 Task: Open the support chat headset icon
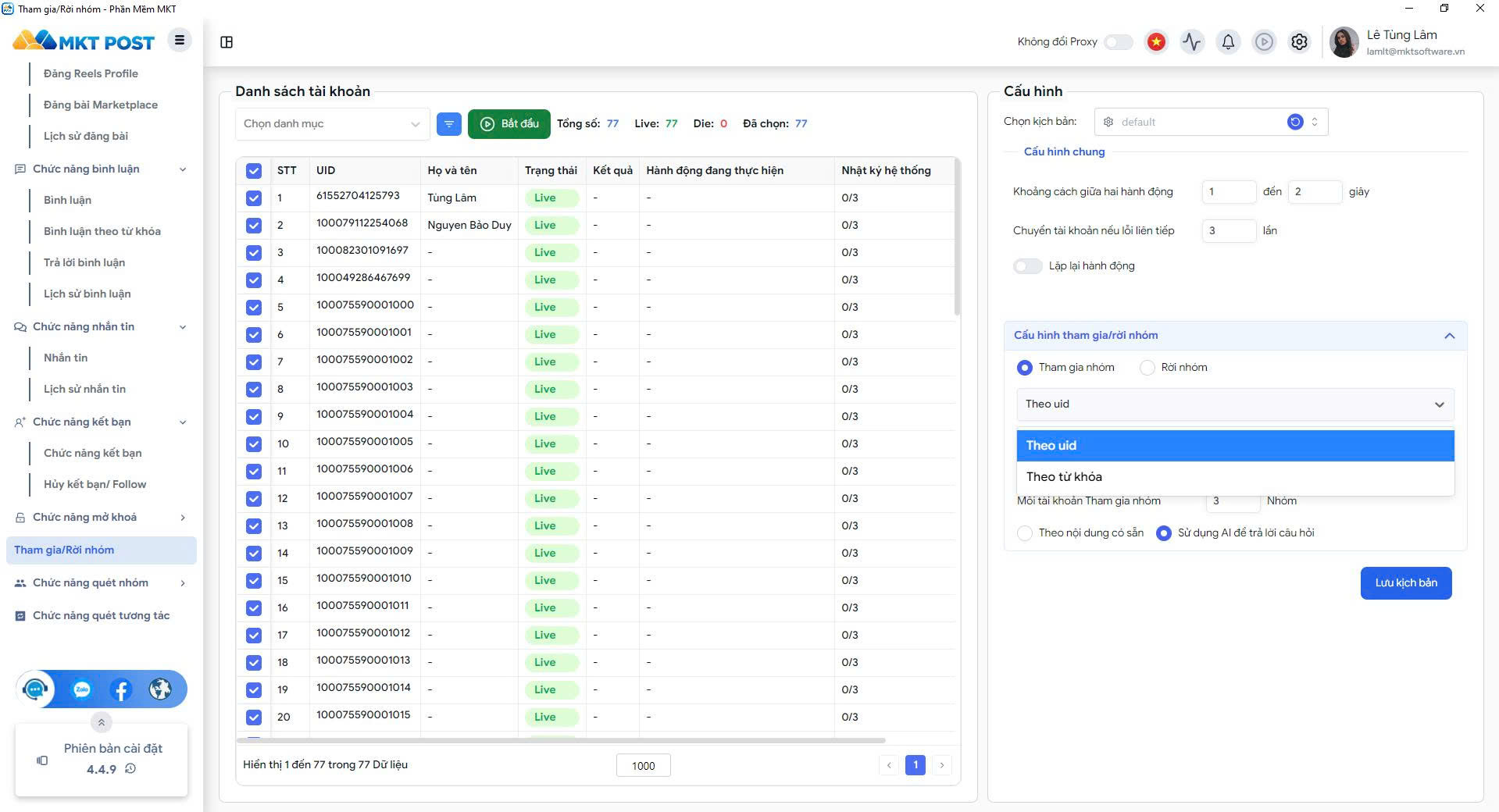click(x=35, y=689)
